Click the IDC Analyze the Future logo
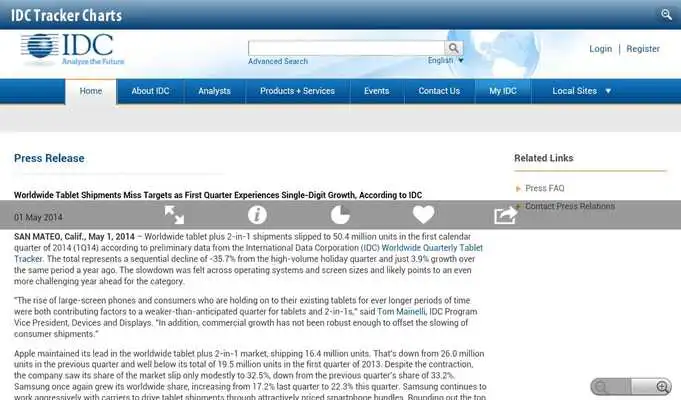 coord(72,49)
